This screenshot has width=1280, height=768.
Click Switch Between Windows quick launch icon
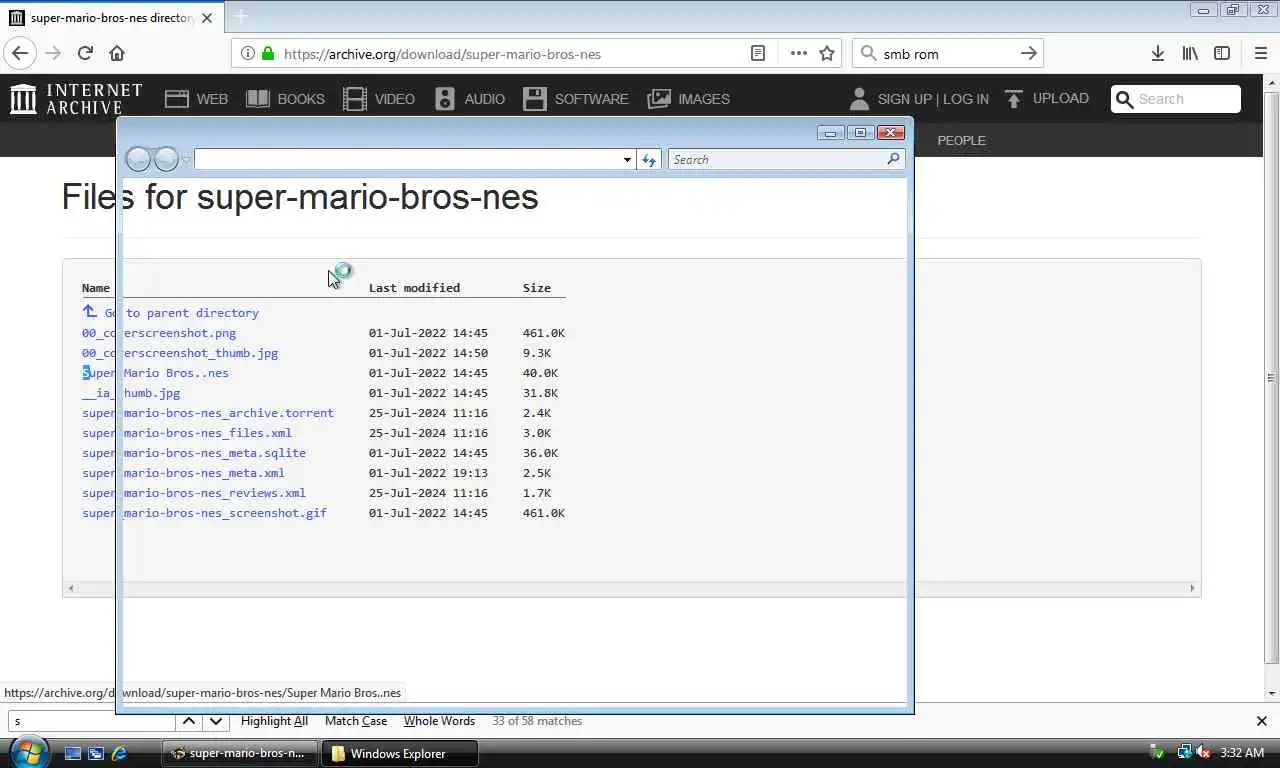(x=96, y=753)
